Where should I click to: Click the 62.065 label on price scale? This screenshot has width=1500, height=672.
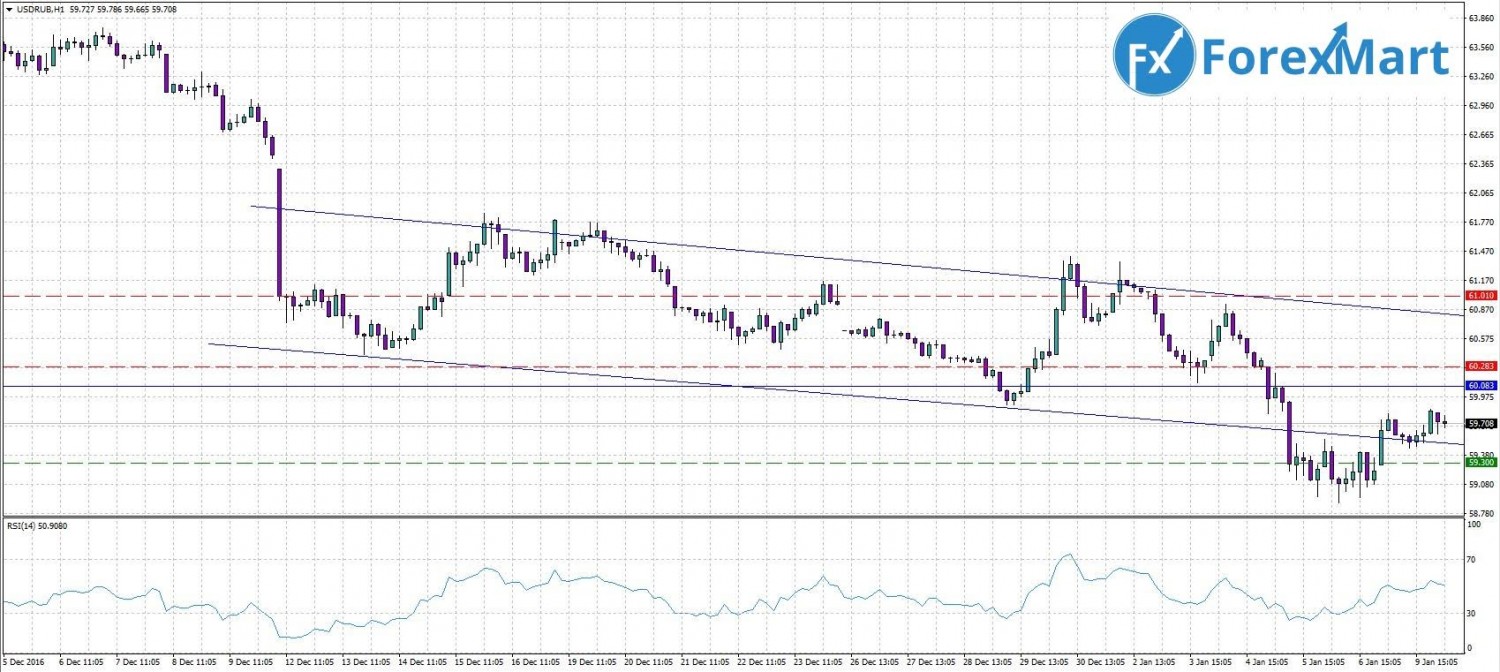(1480, 192)
